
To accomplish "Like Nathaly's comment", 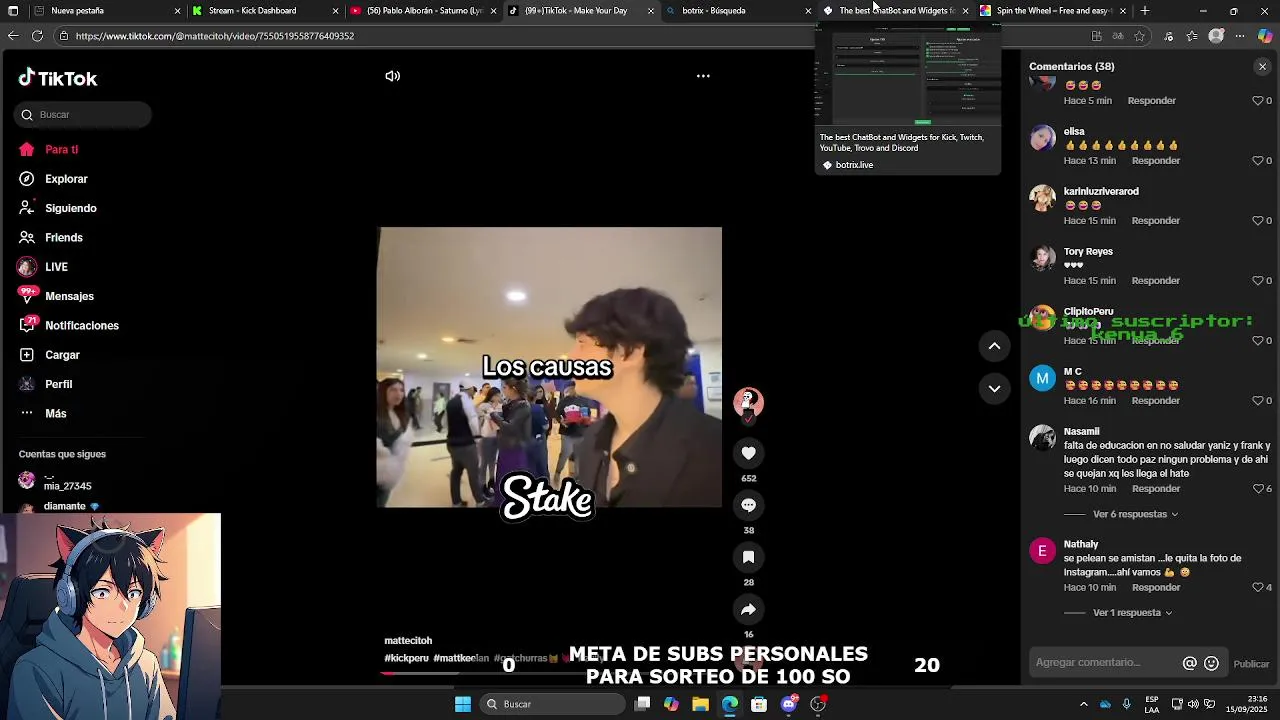I will pos(1258,587).
